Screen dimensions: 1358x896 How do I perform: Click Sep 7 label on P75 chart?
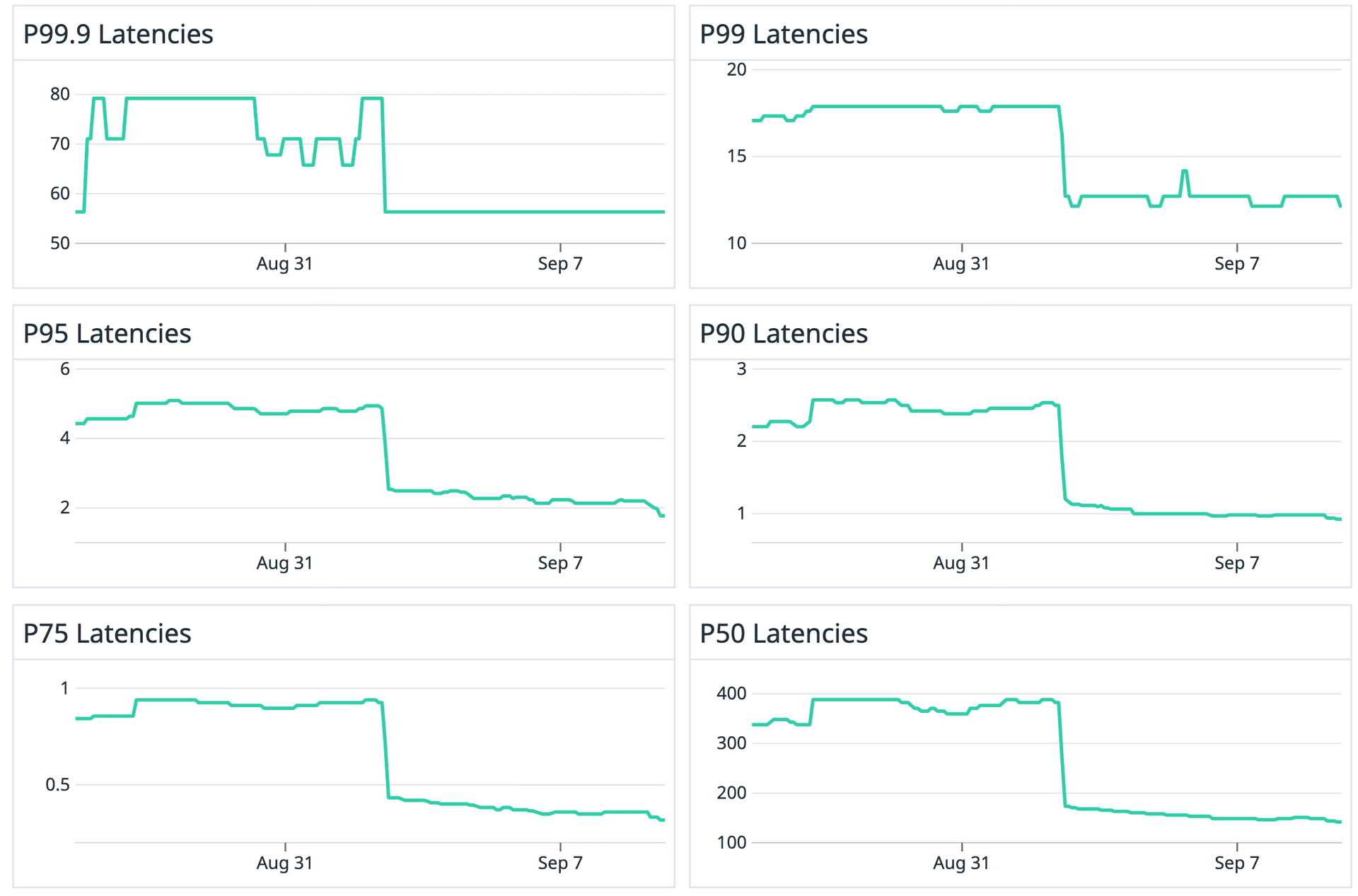click(560, 863)
